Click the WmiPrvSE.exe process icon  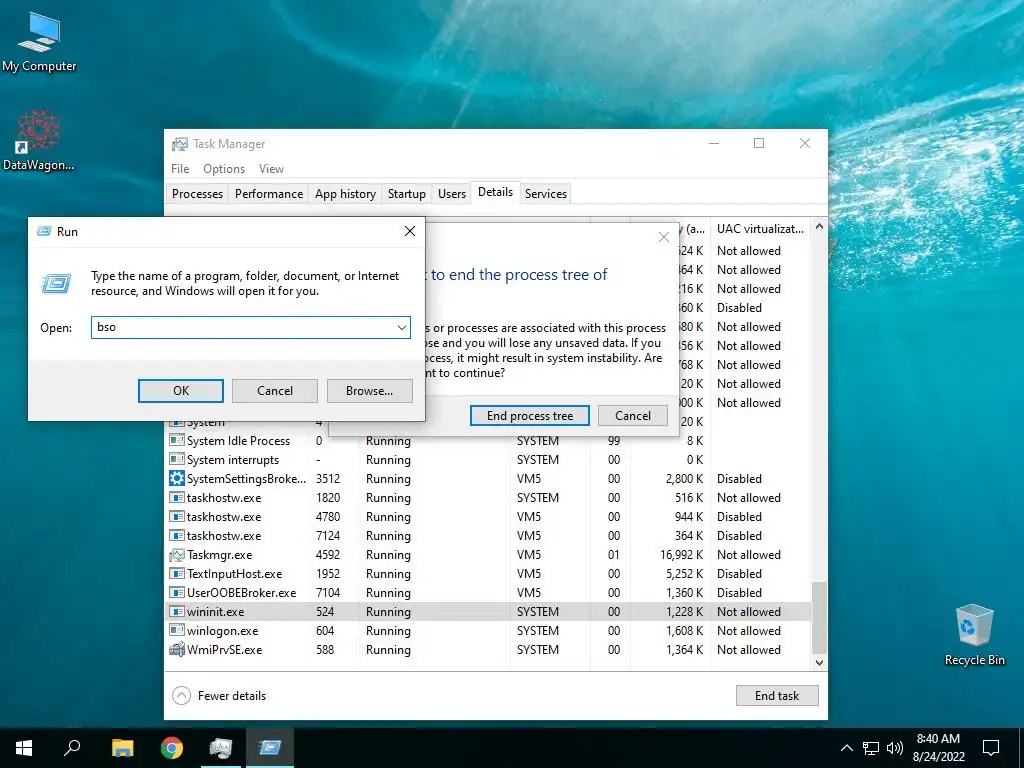(x=176, y=650)
